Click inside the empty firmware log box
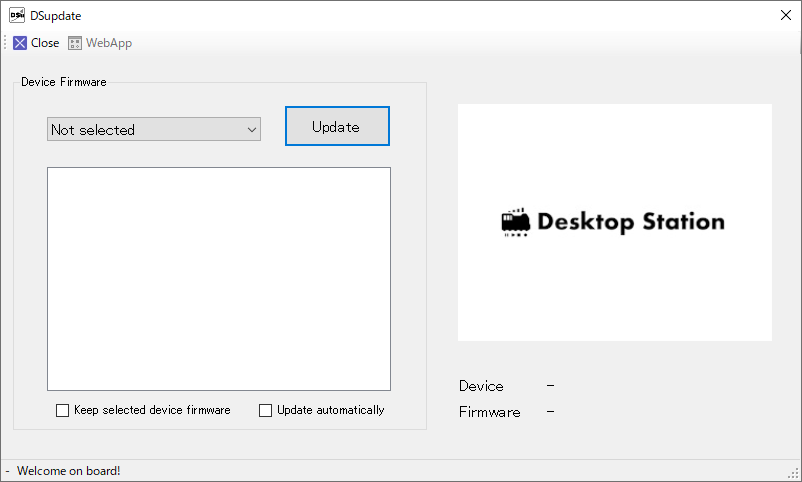Image resolution: width=802 pixels, height=482 pixels. (x=218, y=278)
